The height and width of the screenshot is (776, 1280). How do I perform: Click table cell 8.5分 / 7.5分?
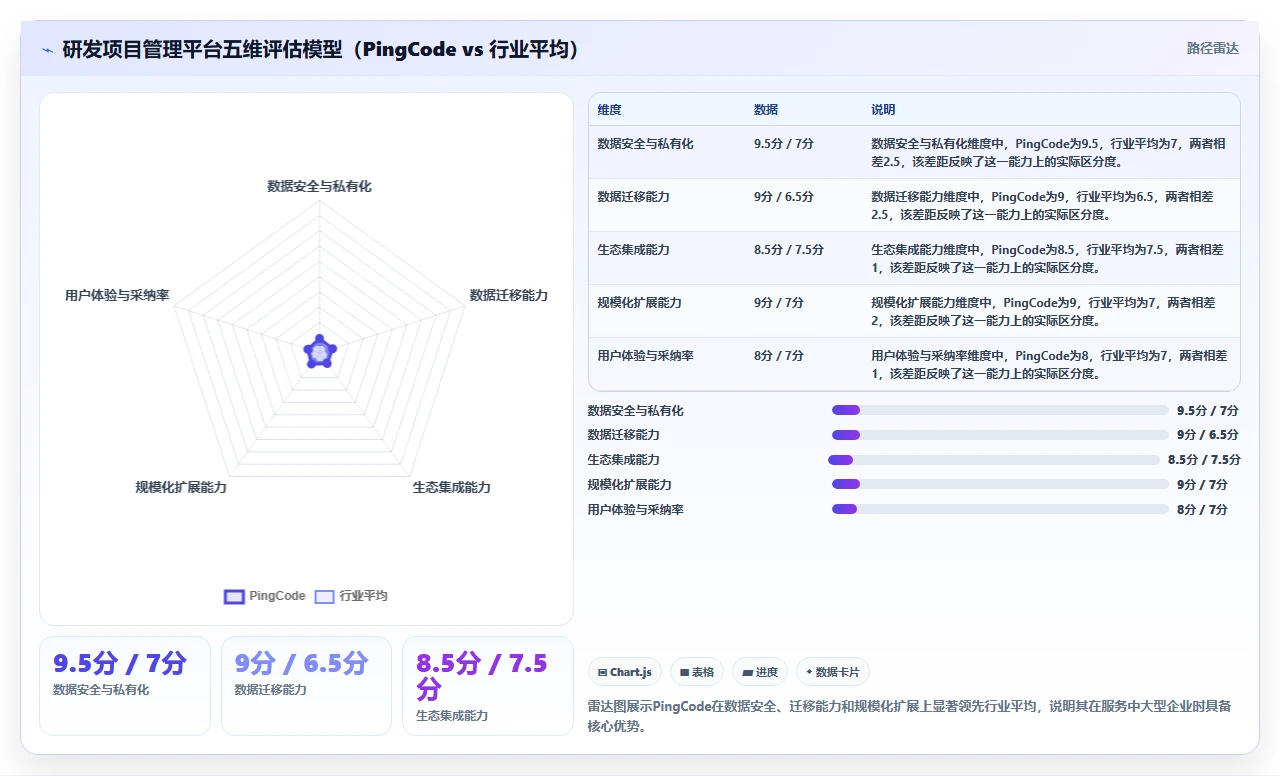coord(789,250)
